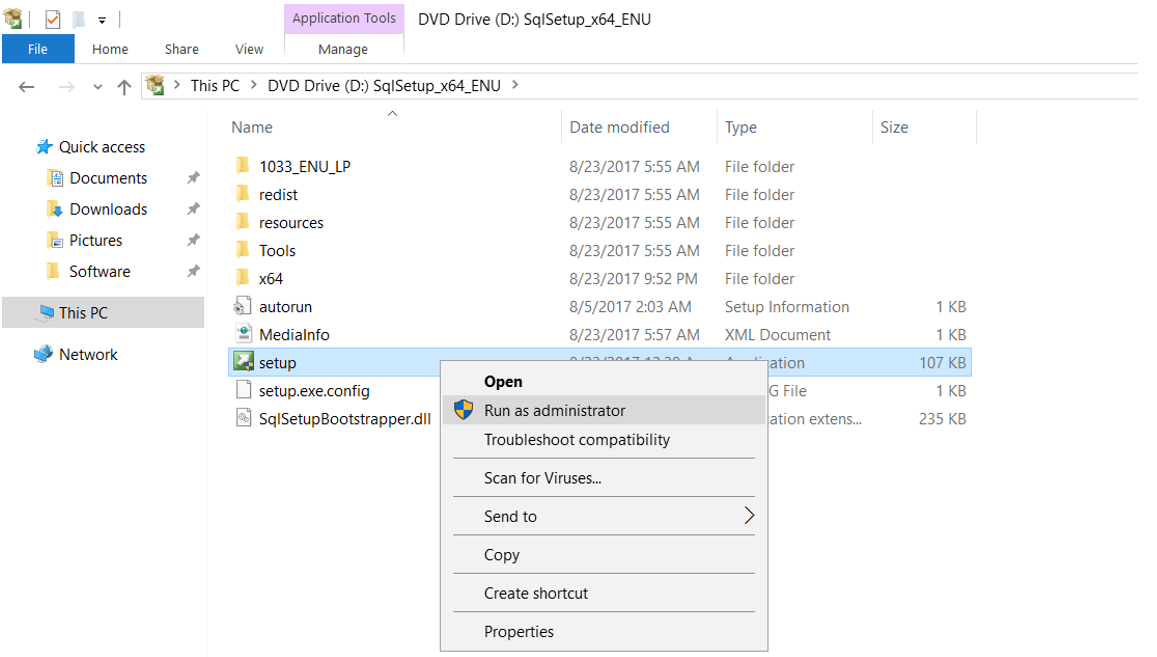1157x657 pixels.
Task: Sort by the Name column header
Action: [x=252, y=127]
